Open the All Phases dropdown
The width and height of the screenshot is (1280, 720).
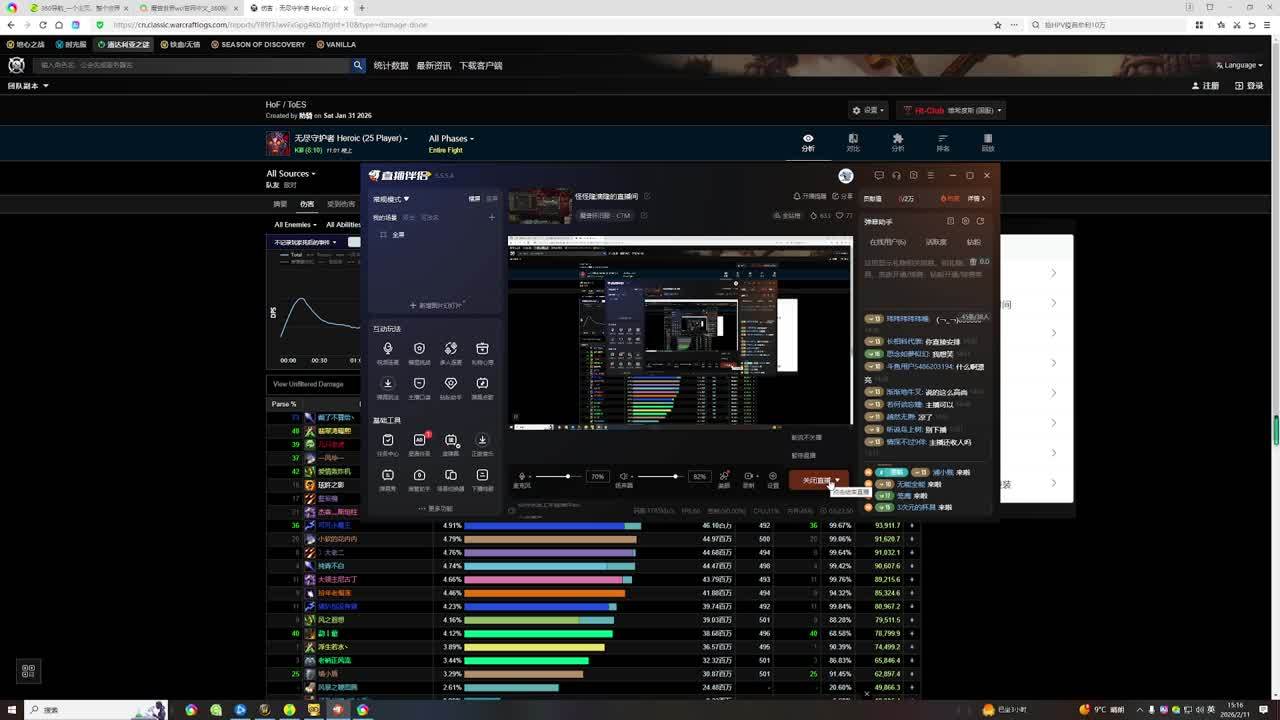pyautogui.click(x=451, y=139)
